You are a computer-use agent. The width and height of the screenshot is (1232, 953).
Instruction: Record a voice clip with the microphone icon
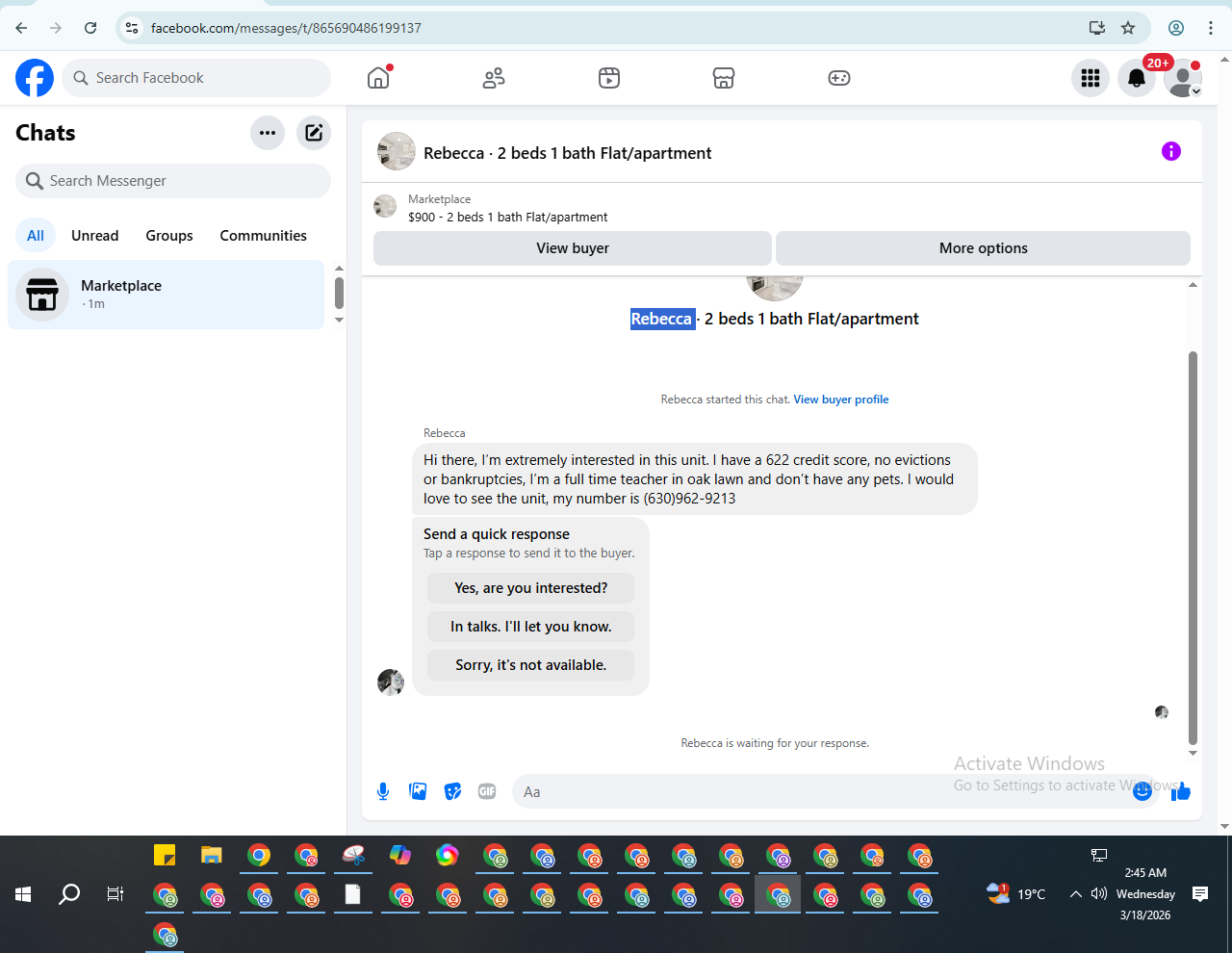tap(383, 791)
